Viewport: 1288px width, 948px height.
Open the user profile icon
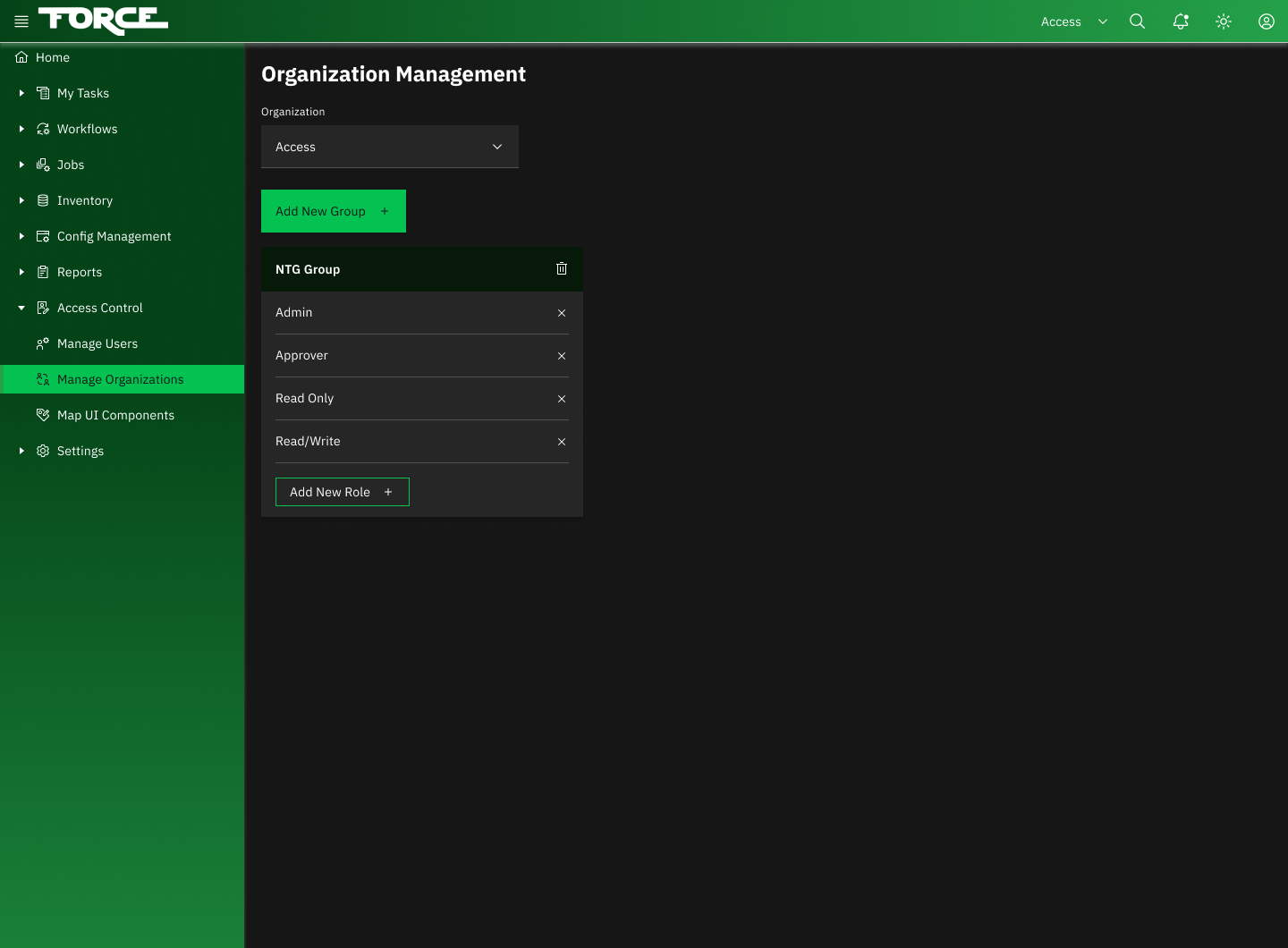[x=1266, y=21]
